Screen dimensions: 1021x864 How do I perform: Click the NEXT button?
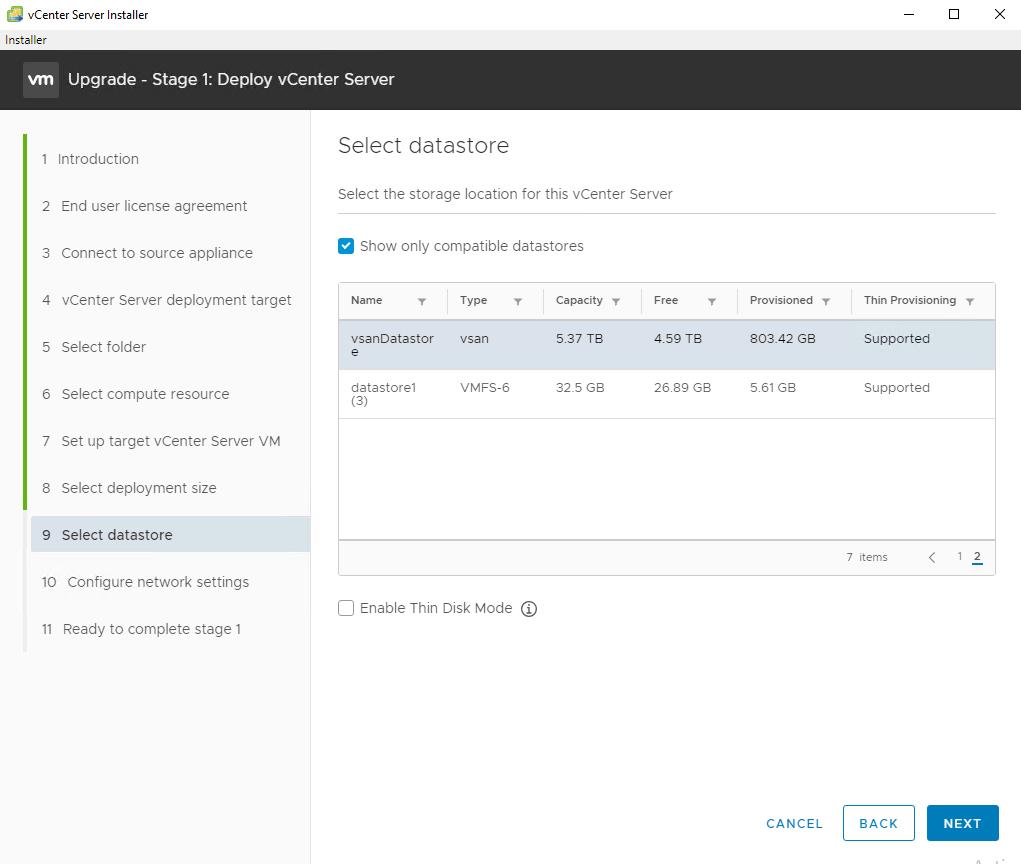click(x=962, y=823)
